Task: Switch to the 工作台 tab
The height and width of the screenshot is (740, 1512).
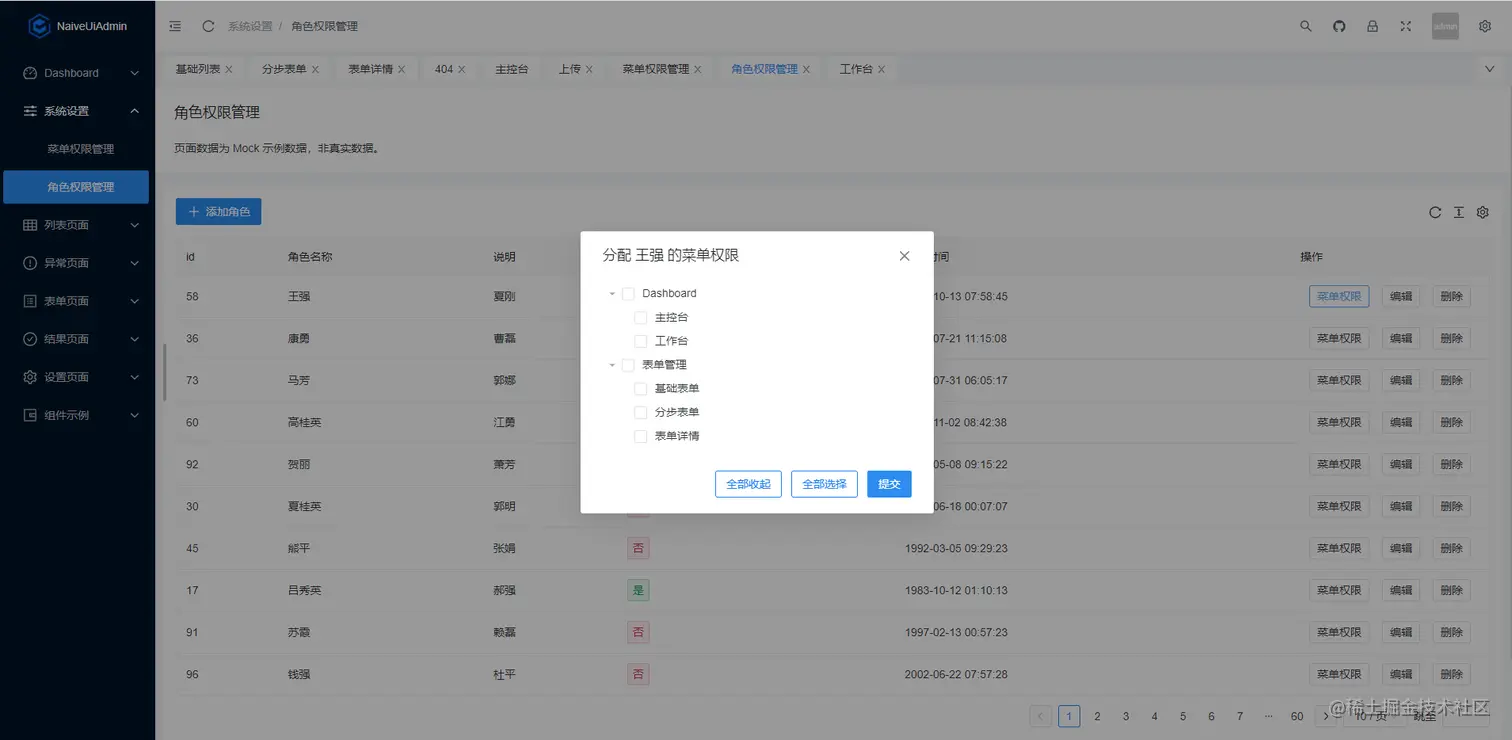Action: [x=855, y=68]
